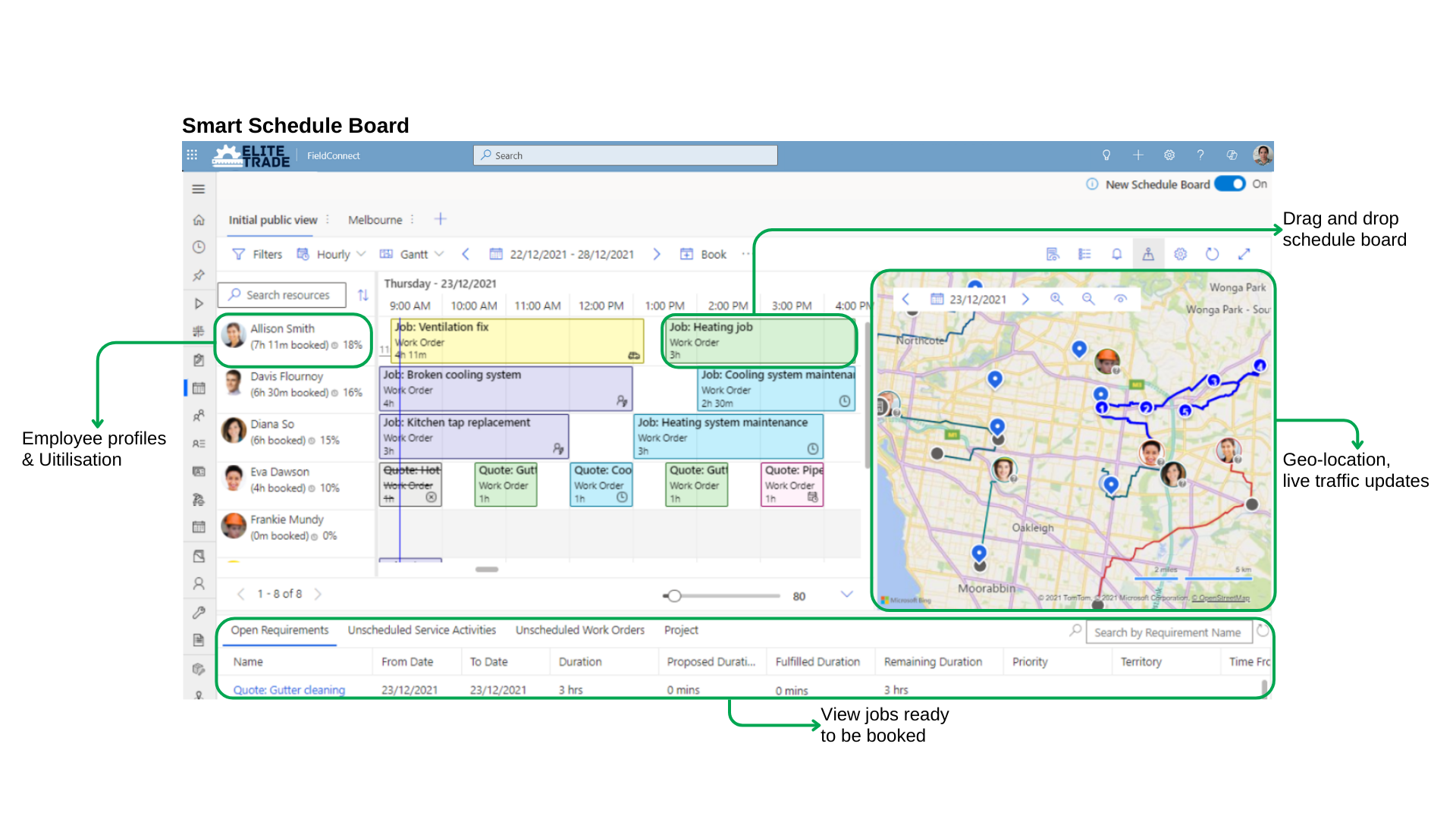Open the board legend list icon
Screen dimensions: 1456x819
[1084, 254]
